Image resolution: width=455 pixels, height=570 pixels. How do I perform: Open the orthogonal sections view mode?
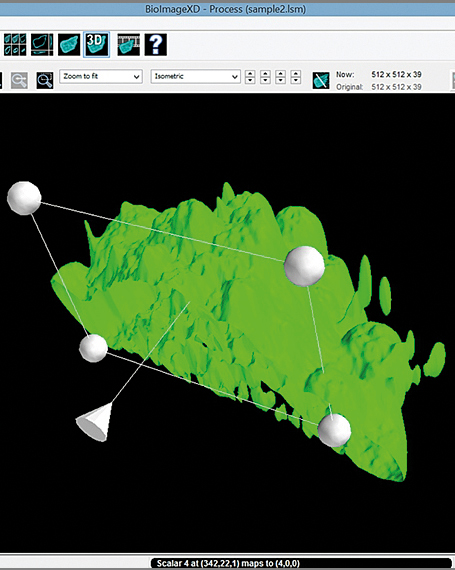pyautogui.click(x=42, y=44)
